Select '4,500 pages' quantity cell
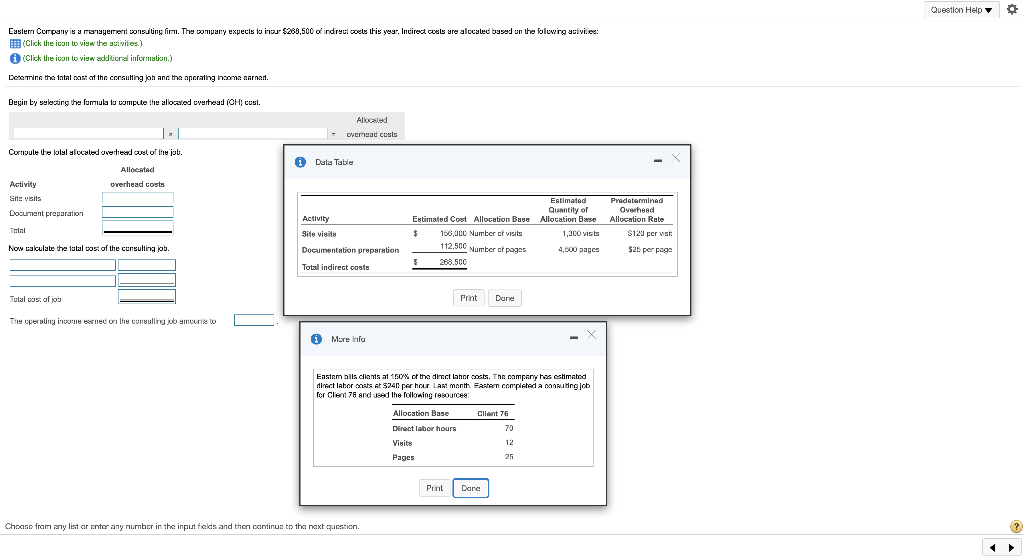Image resolution: width=1024 pixels, height=559 pixels. (x=579, y=249)
